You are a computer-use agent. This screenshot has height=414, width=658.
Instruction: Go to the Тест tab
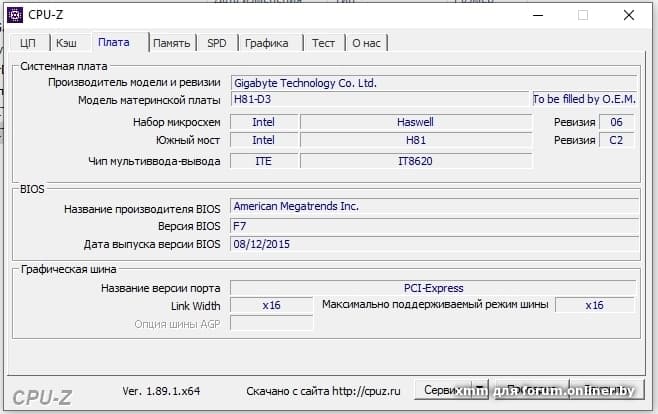(323, 43)
